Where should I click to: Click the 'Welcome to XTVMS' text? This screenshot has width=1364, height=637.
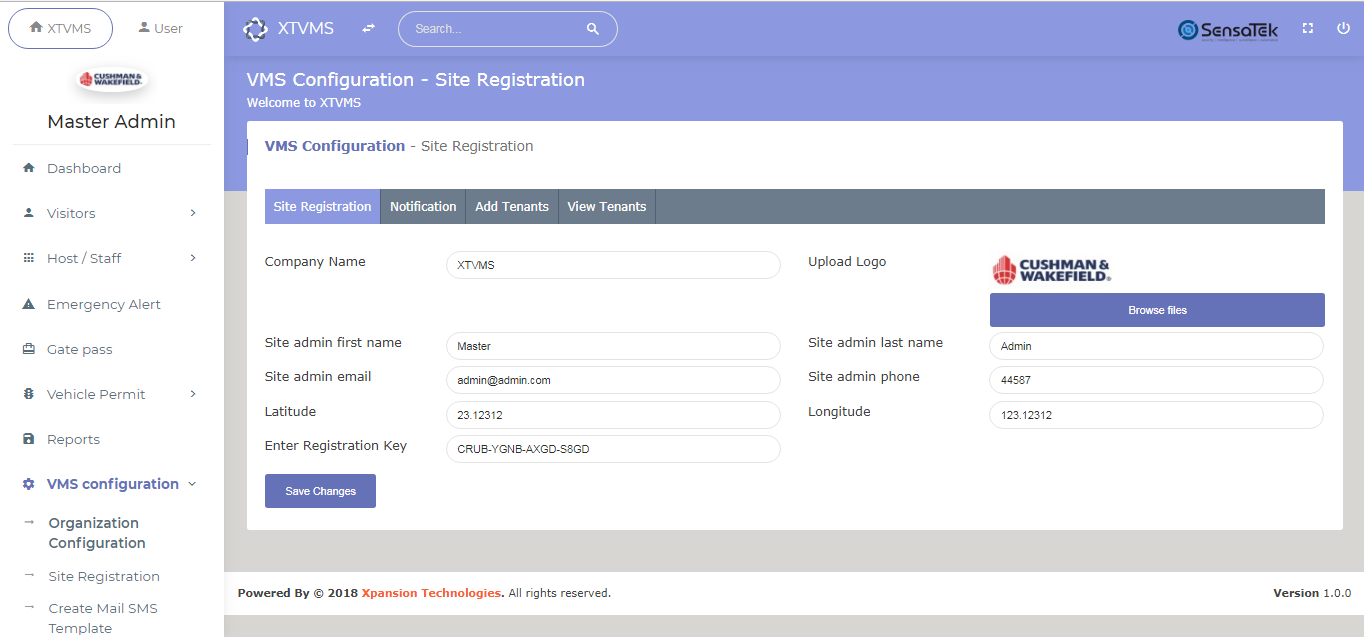(x=304, y=102)
